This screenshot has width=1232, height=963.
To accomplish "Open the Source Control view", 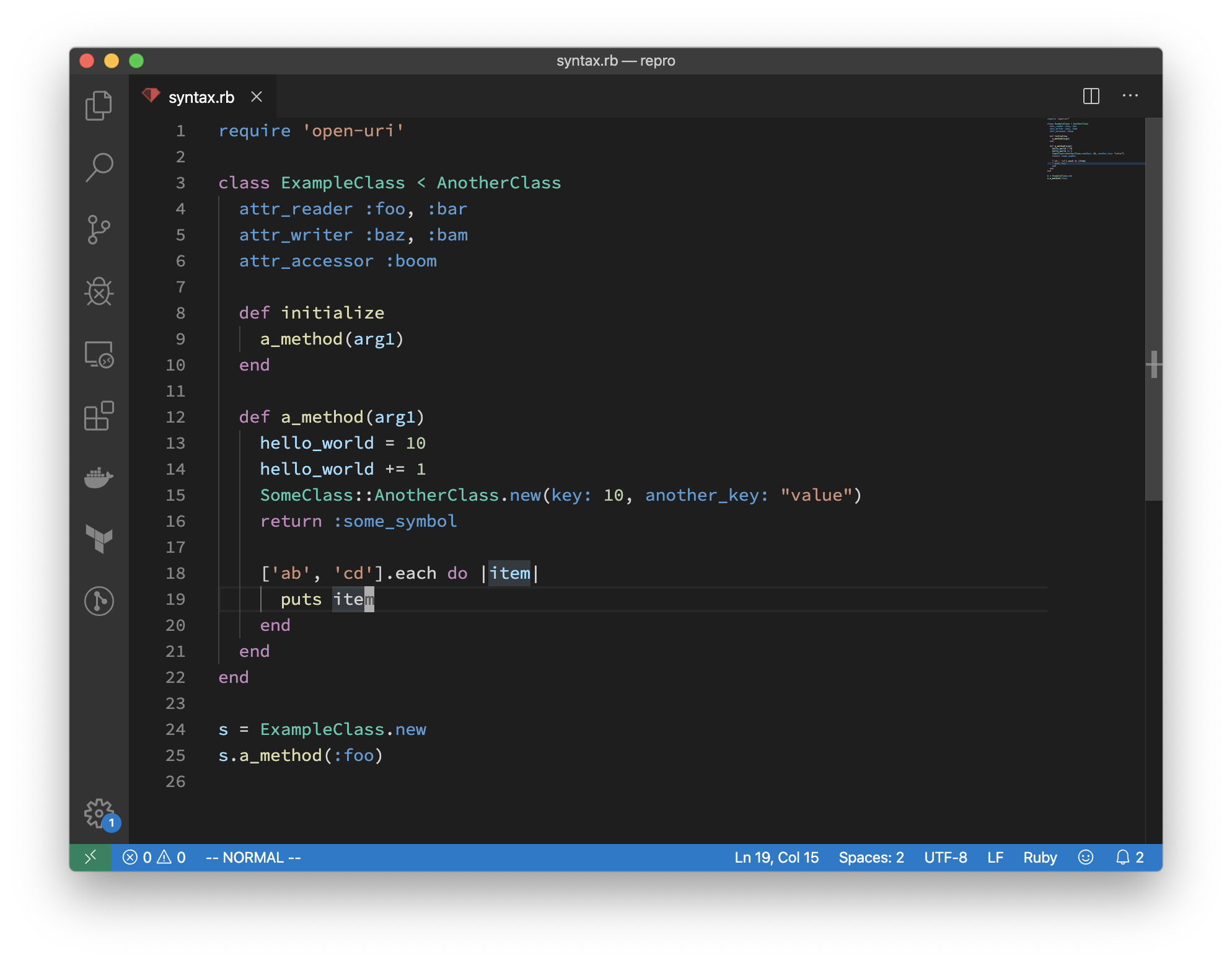I will [x=99, y=230].
